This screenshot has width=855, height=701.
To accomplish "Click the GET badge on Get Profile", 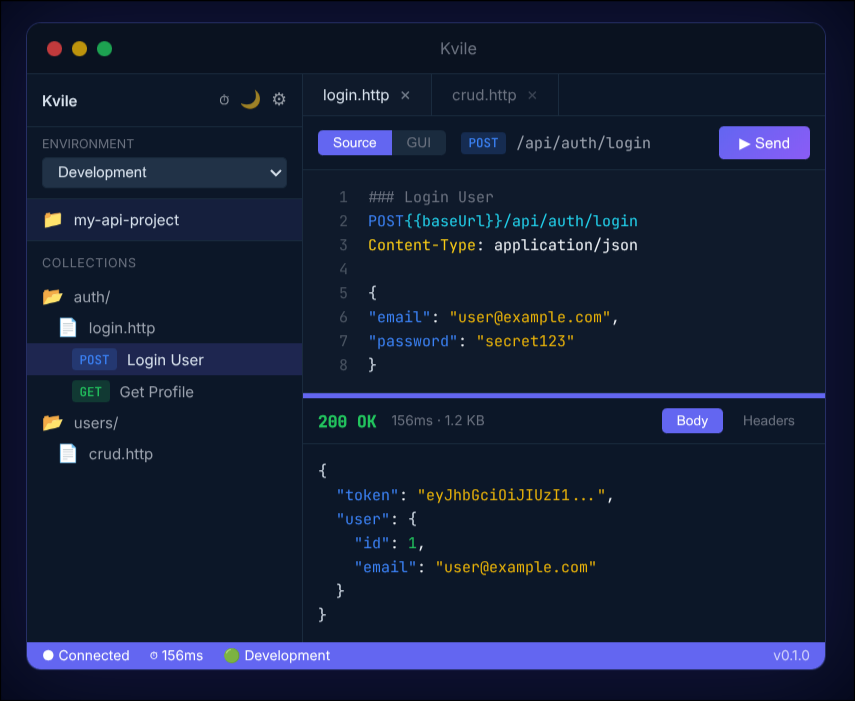I will pos(91,391).
